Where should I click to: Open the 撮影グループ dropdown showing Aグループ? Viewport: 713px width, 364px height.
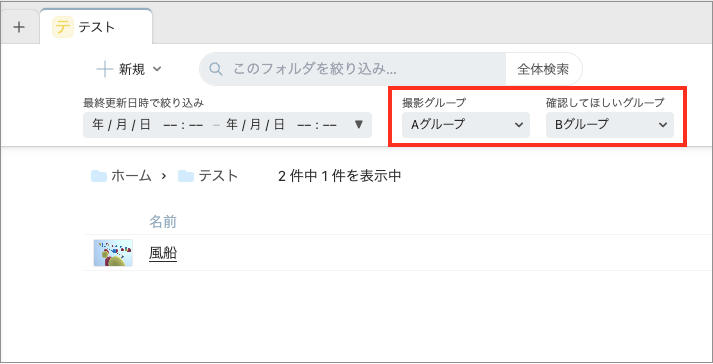(466, 125)
